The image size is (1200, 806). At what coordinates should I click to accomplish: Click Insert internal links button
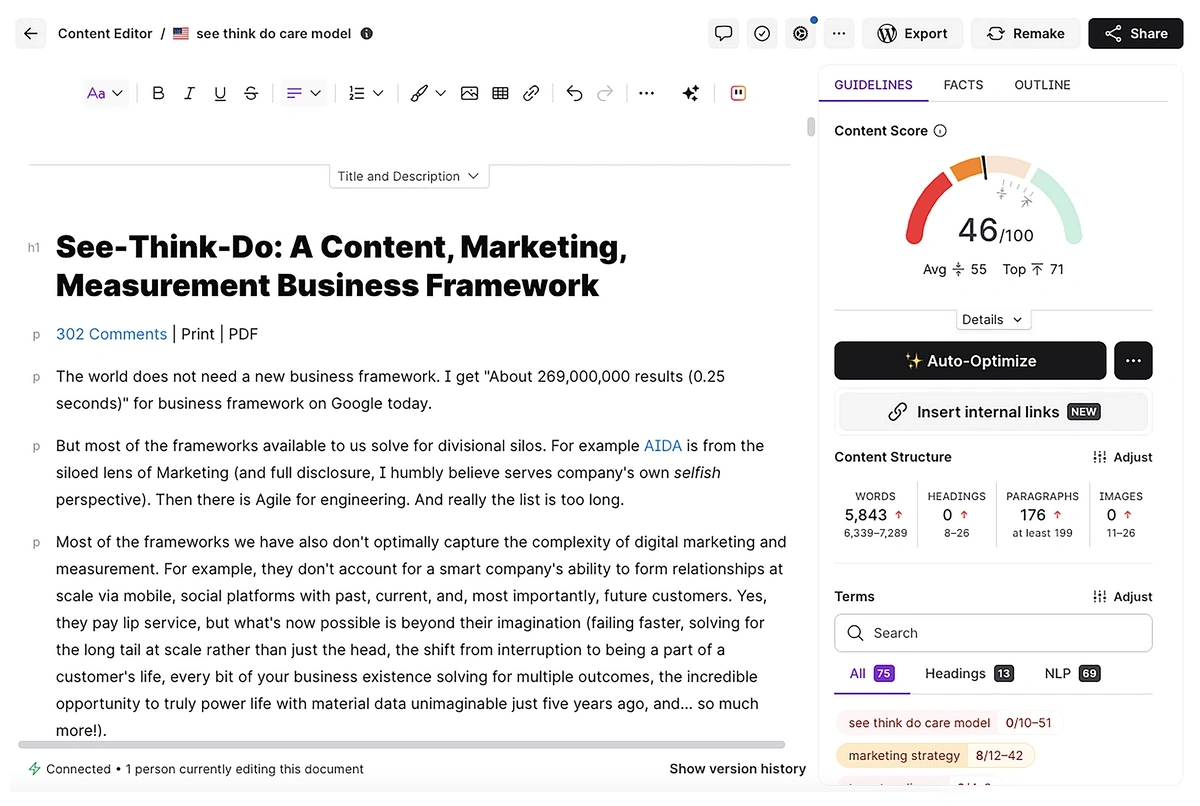[x=993, y=412]
